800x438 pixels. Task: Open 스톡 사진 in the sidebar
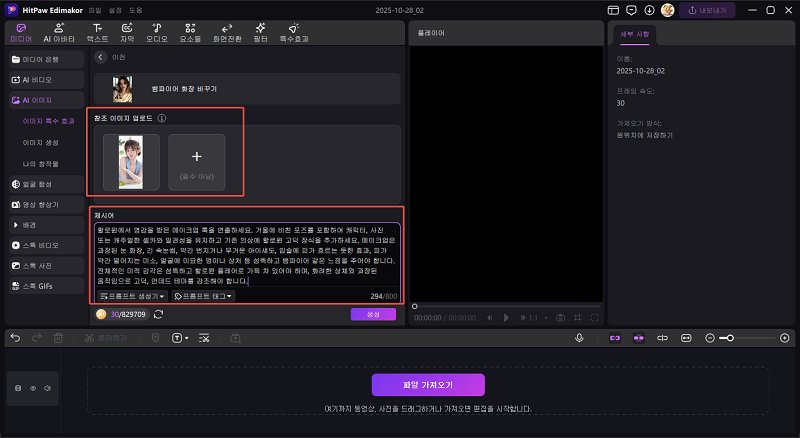[46, 265]
